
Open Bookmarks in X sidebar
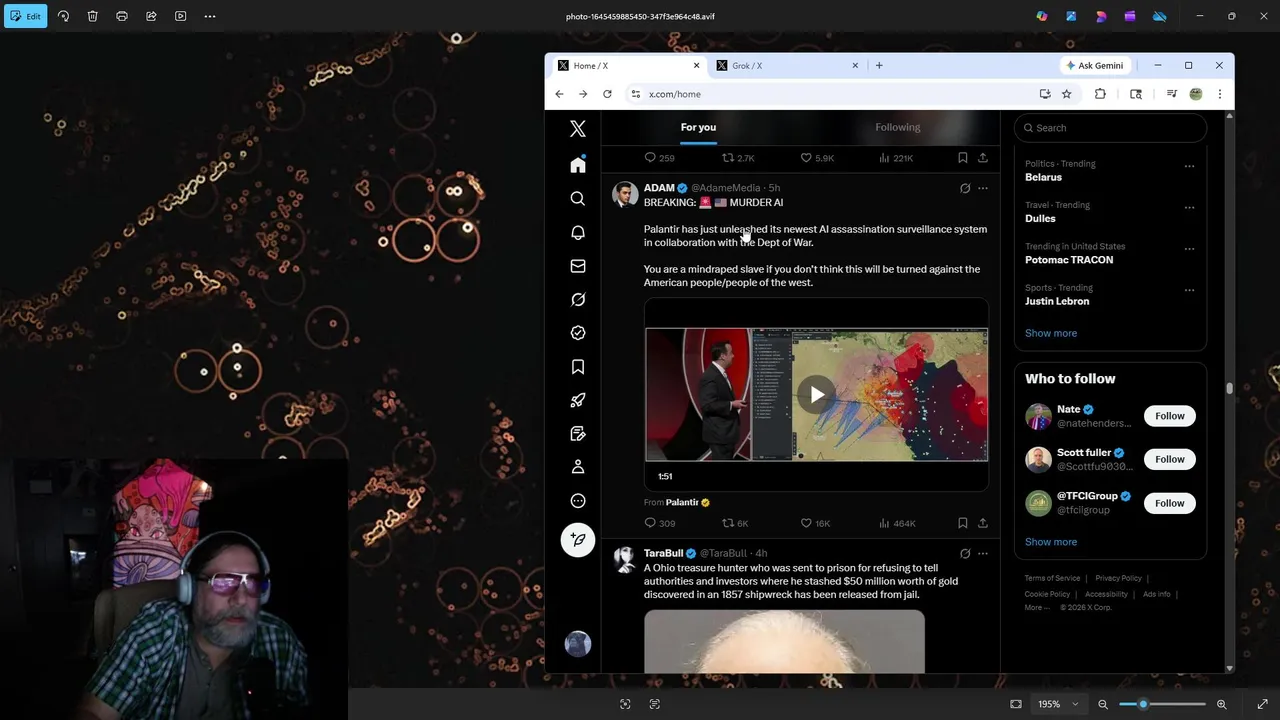point(578,367)
